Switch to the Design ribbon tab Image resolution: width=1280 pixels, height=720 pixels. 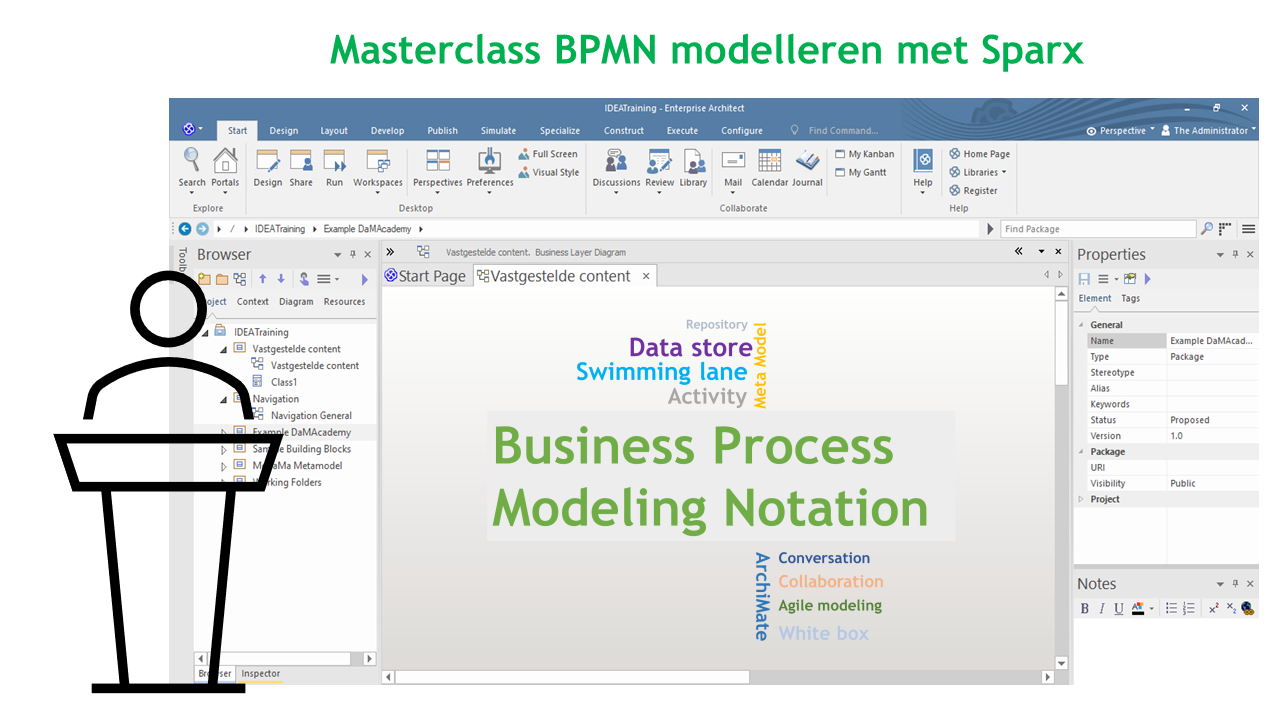pyautogui.click(x=284, y=130)
